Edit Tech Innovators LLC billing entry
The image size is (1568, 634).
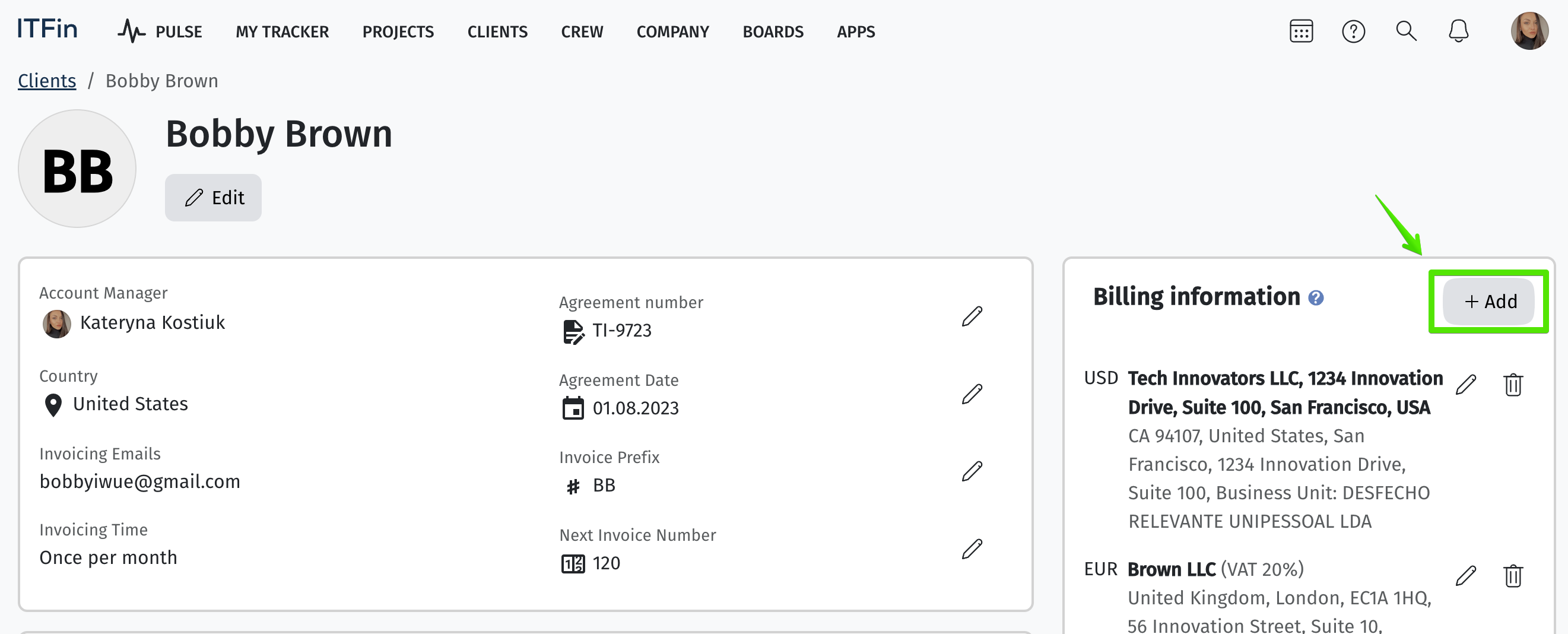pyautogui.click(x=1466, y=384)
